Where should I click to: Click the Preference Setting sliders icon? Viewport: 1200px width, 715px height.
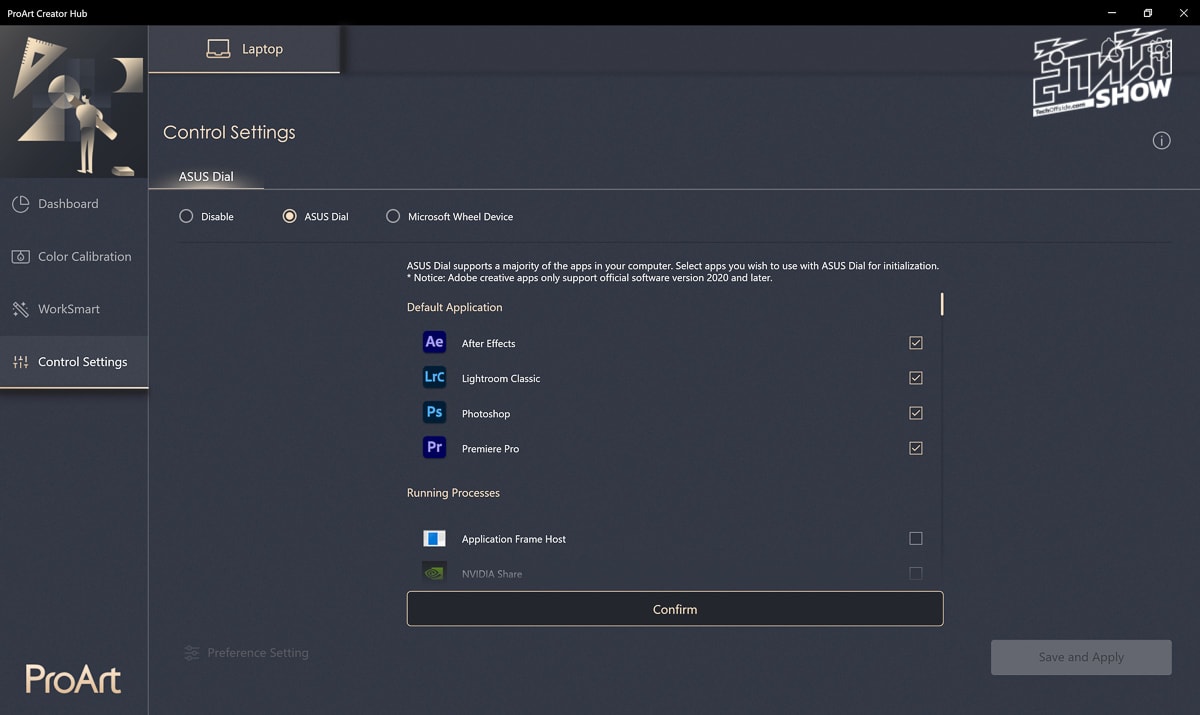(191, 653)
